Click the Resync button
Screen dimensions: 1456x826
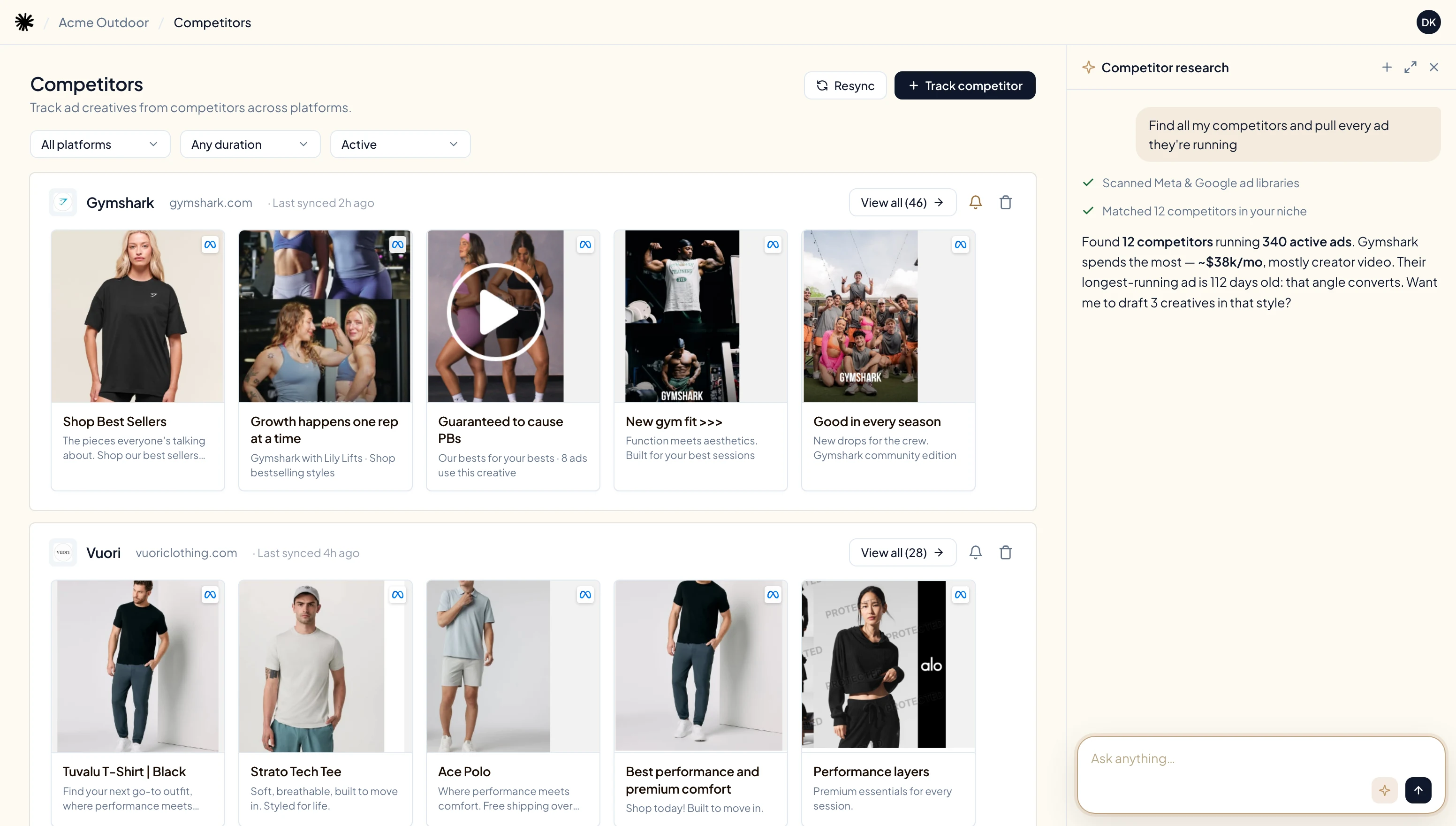(x=845, y=86)
